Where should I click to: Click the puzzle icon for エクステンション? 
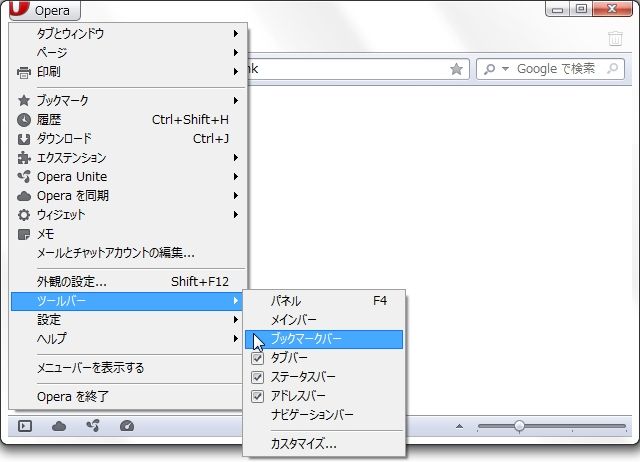tap(24, 158)
